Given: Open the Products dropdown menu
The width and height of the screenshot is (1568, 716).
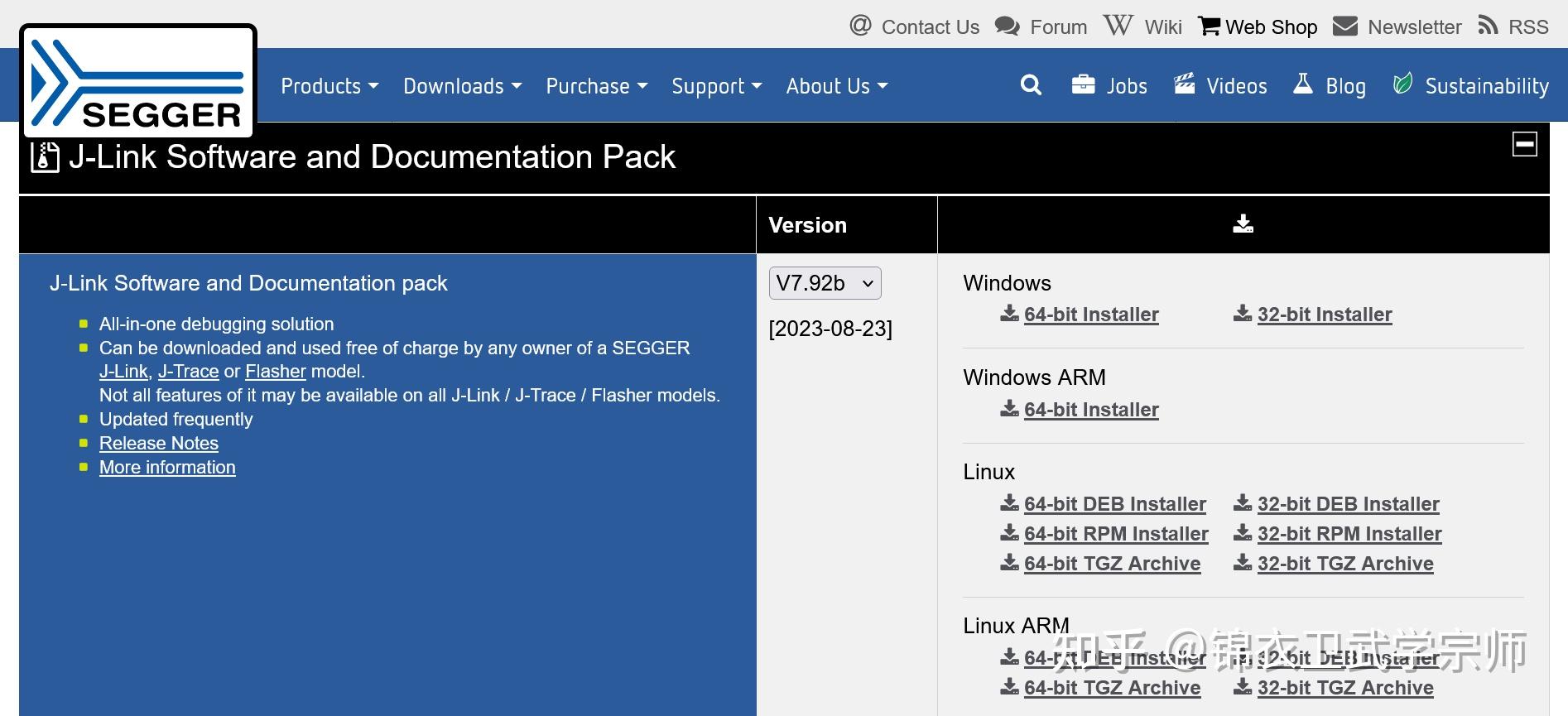Looking at the screenshot, I should click(329, 86).
